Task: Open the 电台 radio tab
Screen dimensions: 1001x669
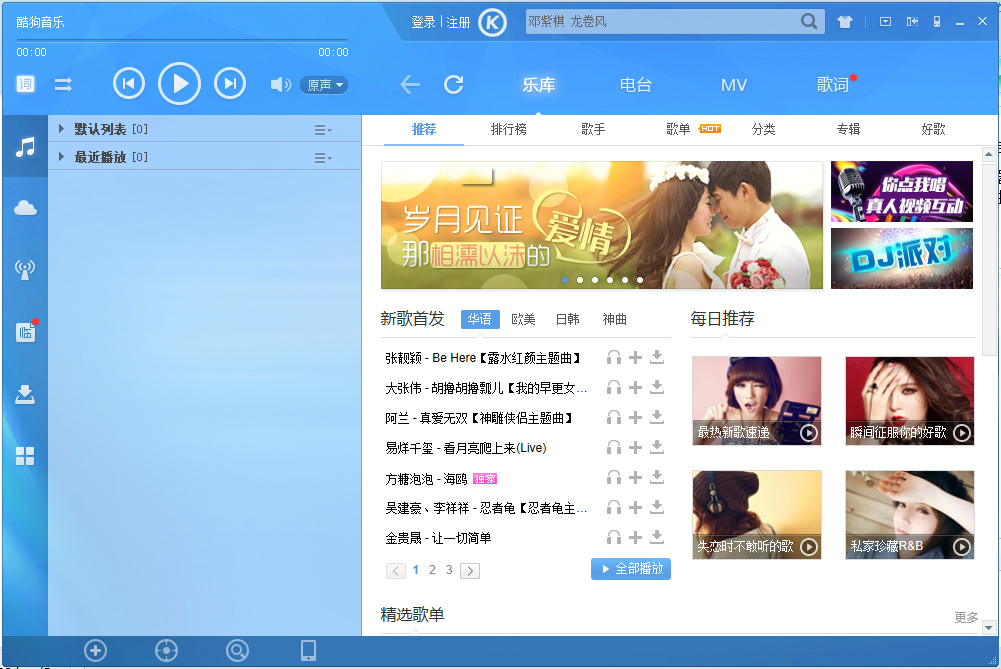Action: tap(636, 85)
